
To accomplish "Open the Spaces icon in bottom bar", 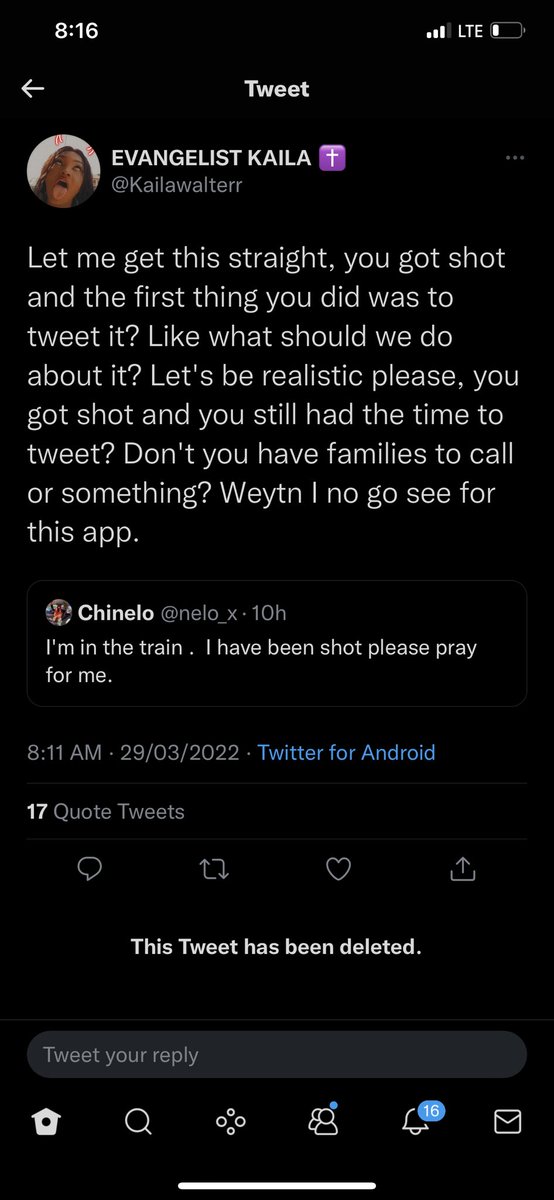I will click(x=231, y=1123).
